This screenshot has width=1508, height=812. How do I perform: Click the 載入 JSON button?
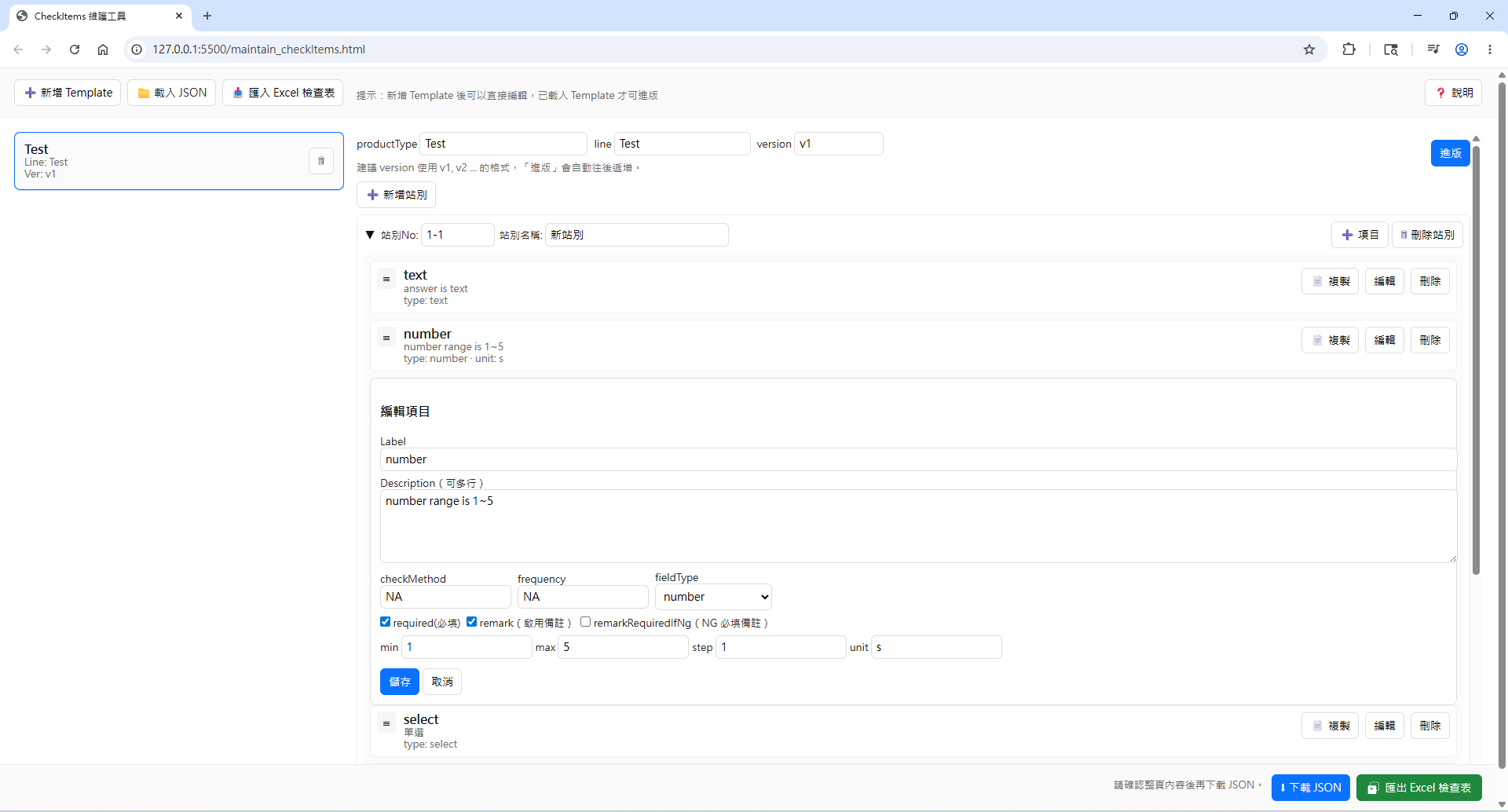point(172,93)
